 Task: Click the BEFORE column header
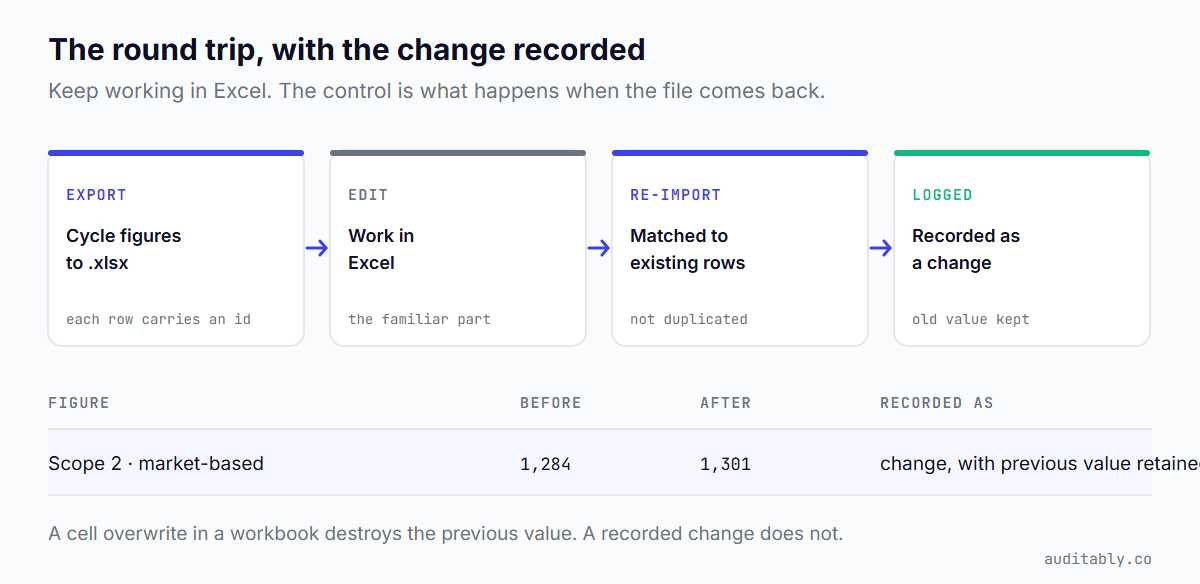tap(551, 403)
